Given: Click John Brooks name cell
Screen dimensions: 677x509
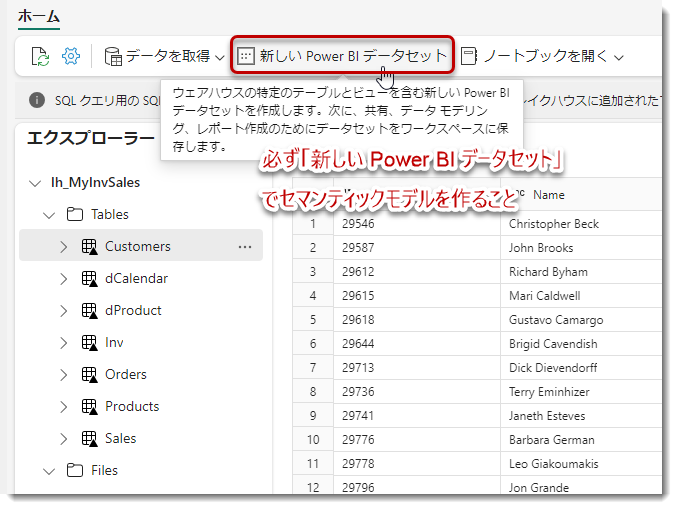Looking at the screenshot, I should coord(581,248).
